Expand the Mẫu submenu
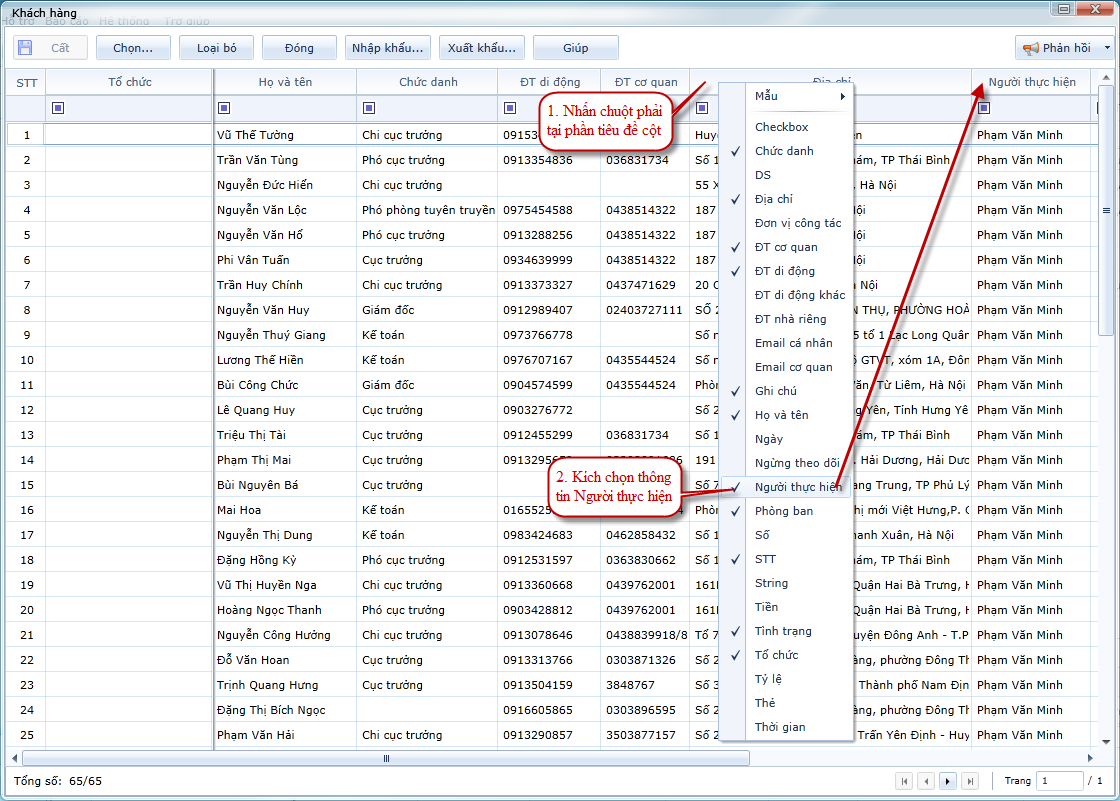Screen dimensions: 1120x801 (x=799, y=96)
